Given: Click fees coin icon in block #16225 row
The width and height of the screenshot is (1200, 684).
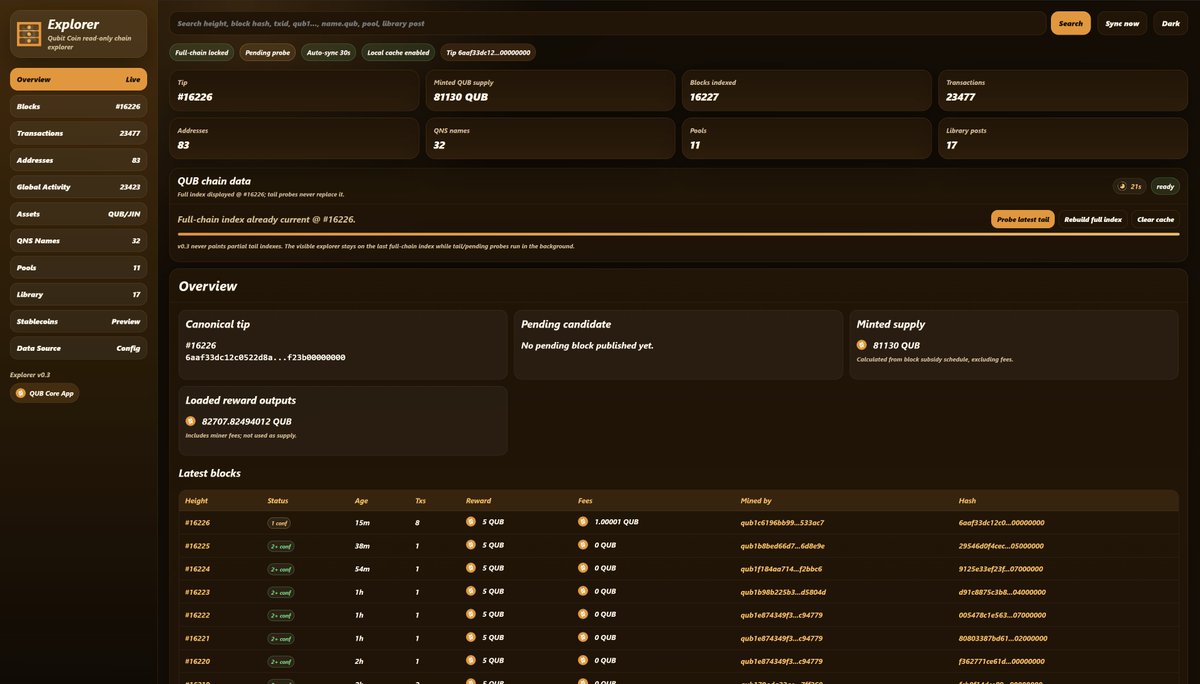Looking at the screenshot, I should (x=583, y=545).
